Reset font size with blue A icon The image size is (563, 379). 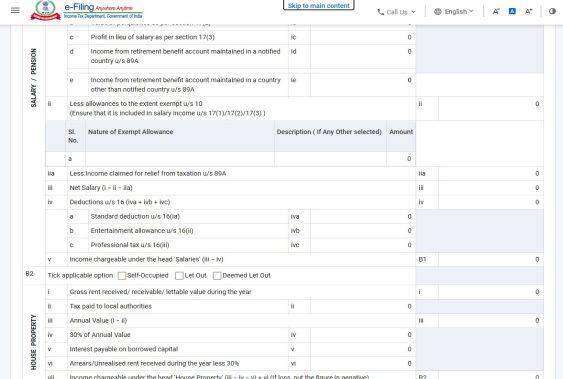(x=512, y=11)
